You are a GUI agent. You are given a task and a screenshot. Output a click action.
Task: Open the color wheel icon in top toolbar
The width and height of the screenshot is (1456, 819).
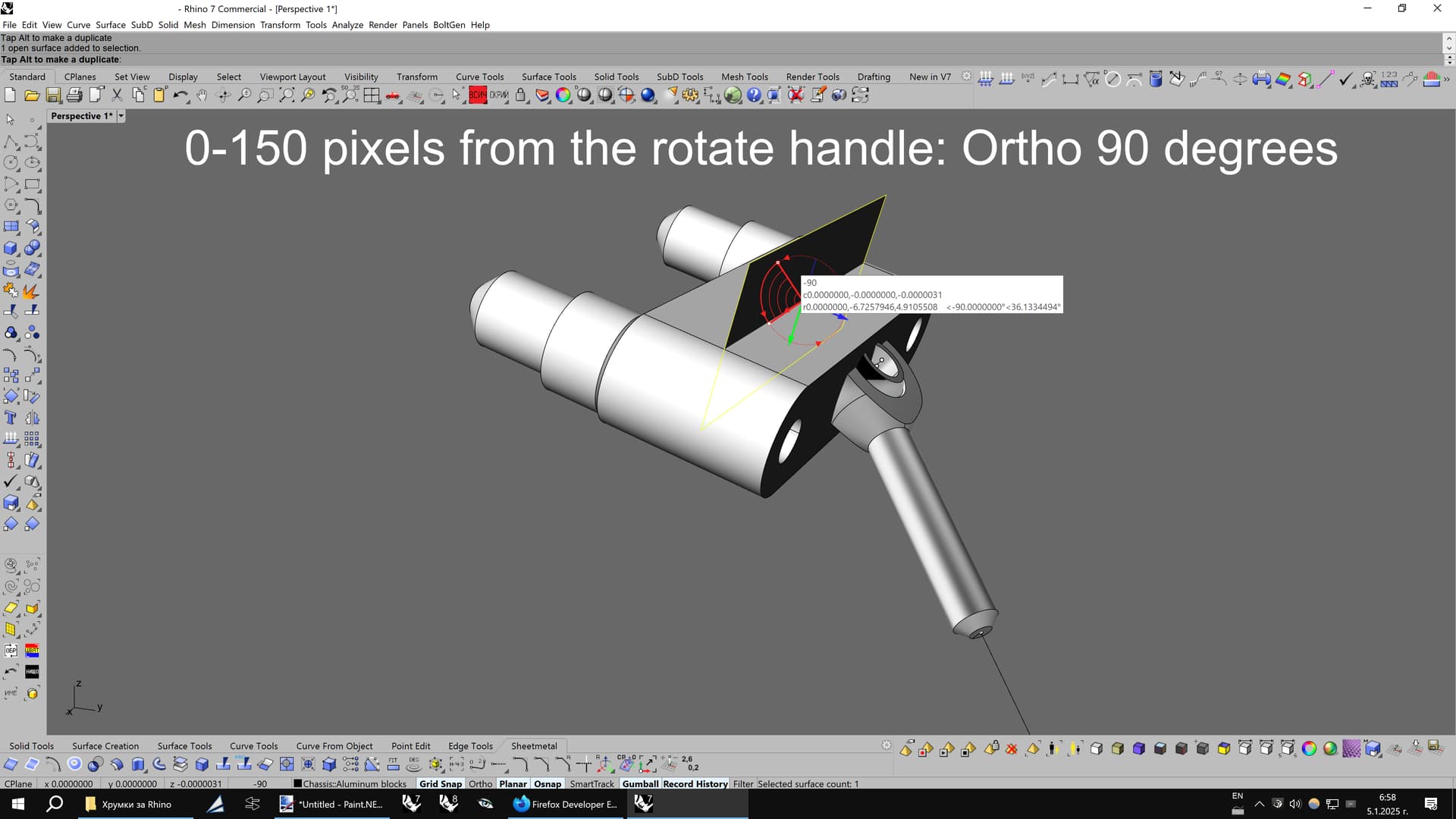pos(563,95)
